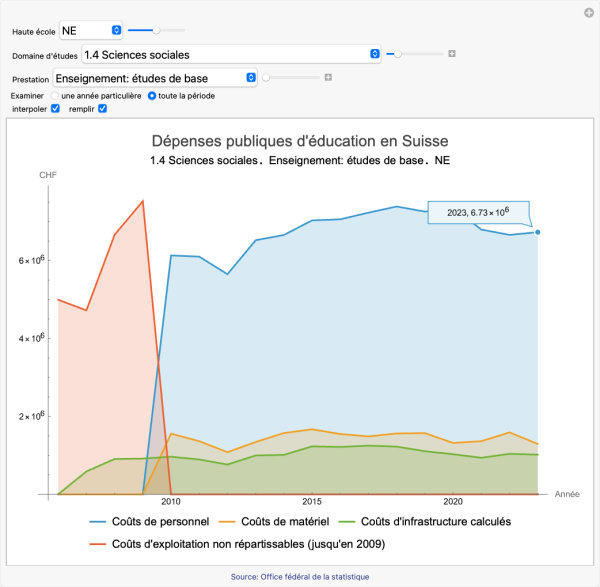Open the Prestation dropdown menu
This screenshot has height=587, width=600.
(154, 77)
